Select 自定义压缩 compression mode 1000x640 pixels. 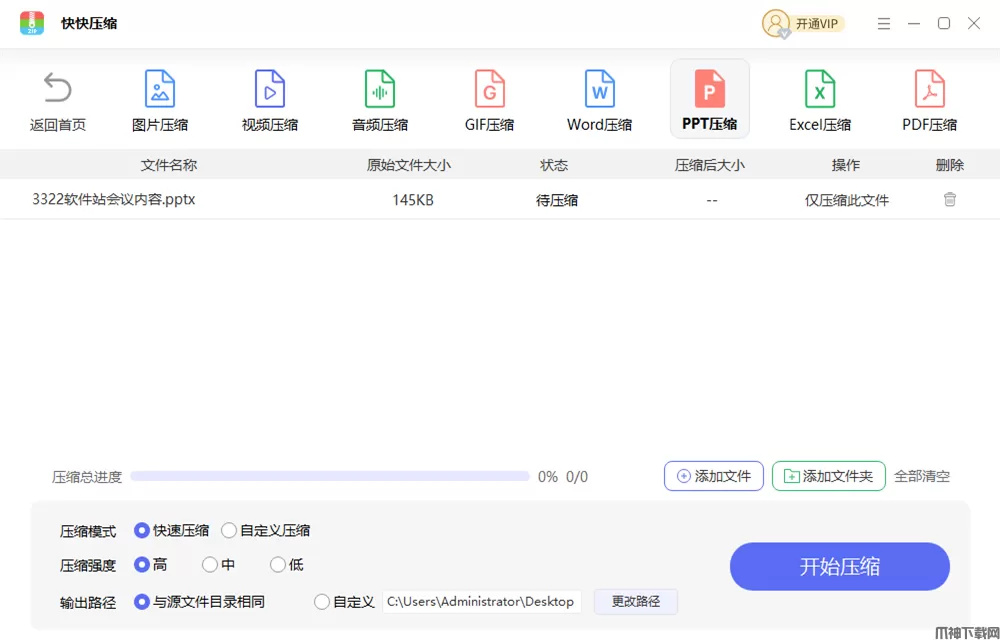[x=229, y=531]
